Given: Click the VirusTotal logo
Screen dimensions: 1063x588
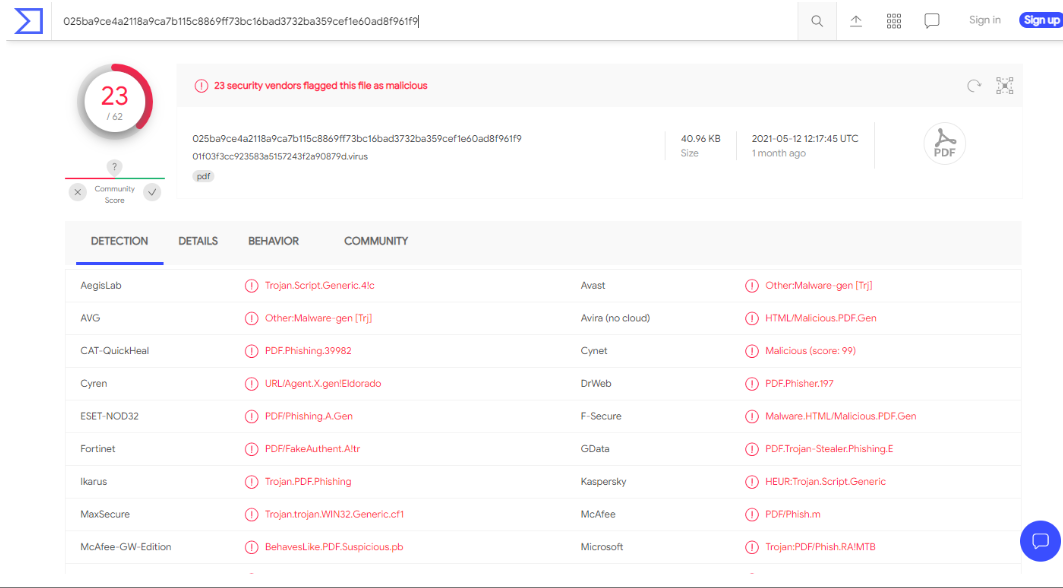Looking at the screenshot, I should (x=28, y=20).
